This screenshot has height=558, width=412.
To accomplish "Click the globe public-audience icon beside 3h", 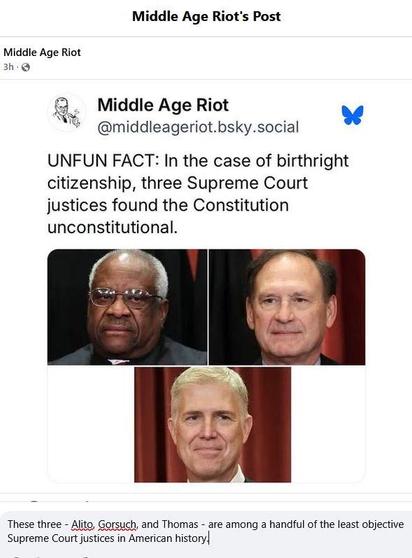I will [x=26, y=67].
